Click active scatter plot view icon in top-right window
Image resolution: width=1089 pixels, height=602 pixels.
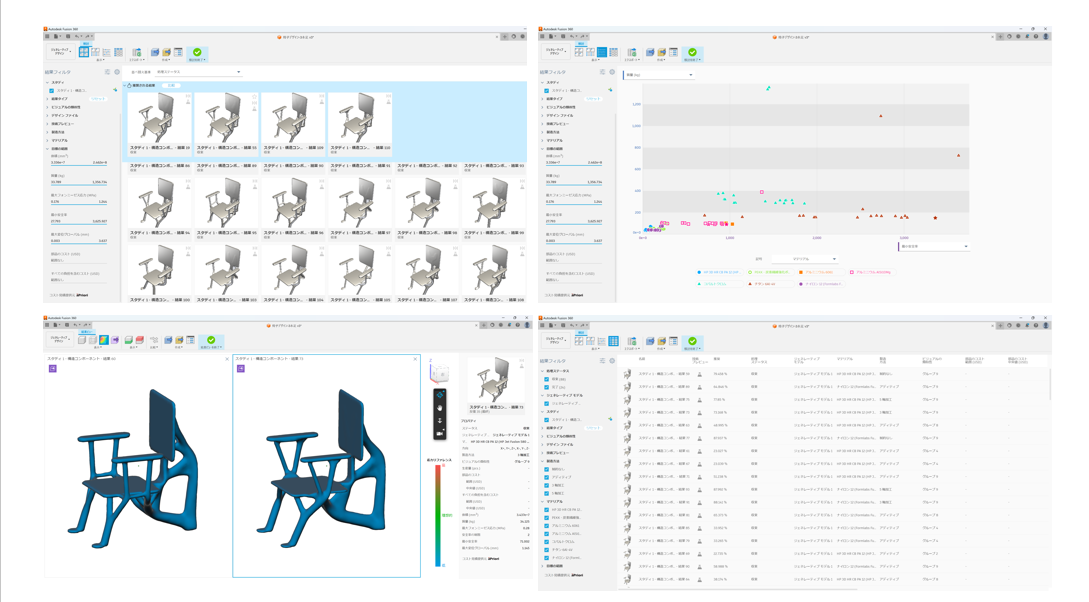602,52
